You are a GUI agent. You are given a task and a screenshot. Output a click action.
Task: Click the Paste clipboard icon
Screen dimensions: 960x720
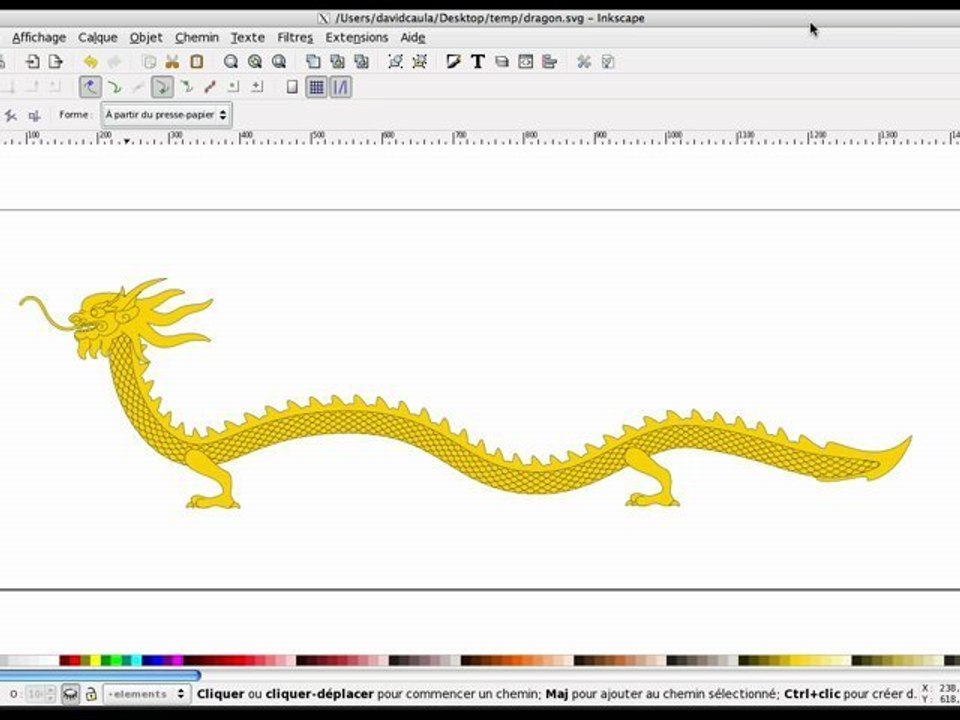(197, 61)
